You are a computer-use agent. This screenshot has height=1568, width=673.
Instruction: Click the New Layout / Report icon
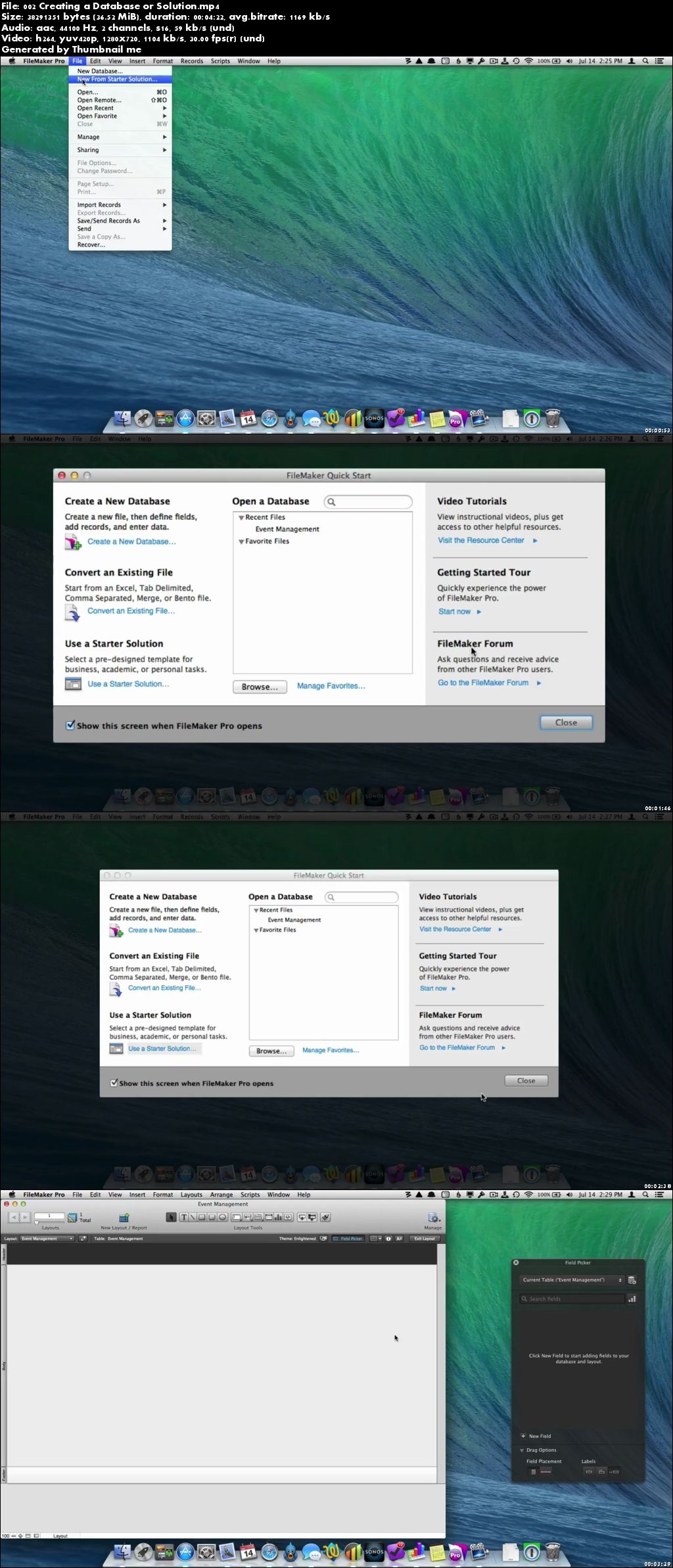pos(124,1218)
